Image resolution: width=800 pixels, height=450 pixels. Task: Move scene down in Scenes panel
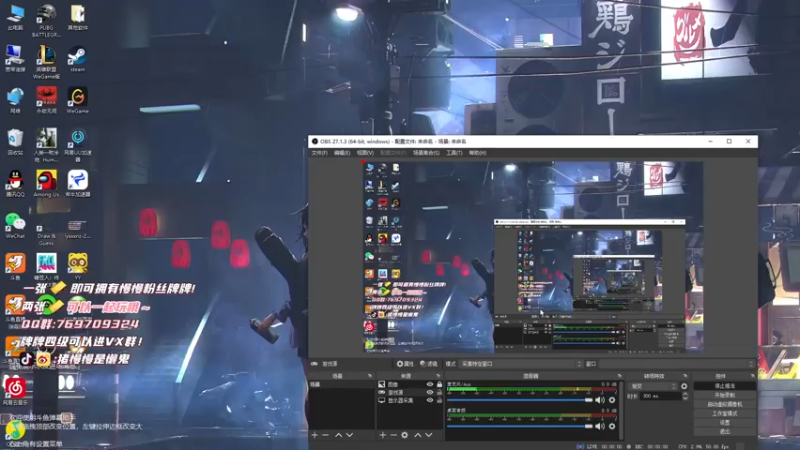pyautogui.click(x=349, y=435)
